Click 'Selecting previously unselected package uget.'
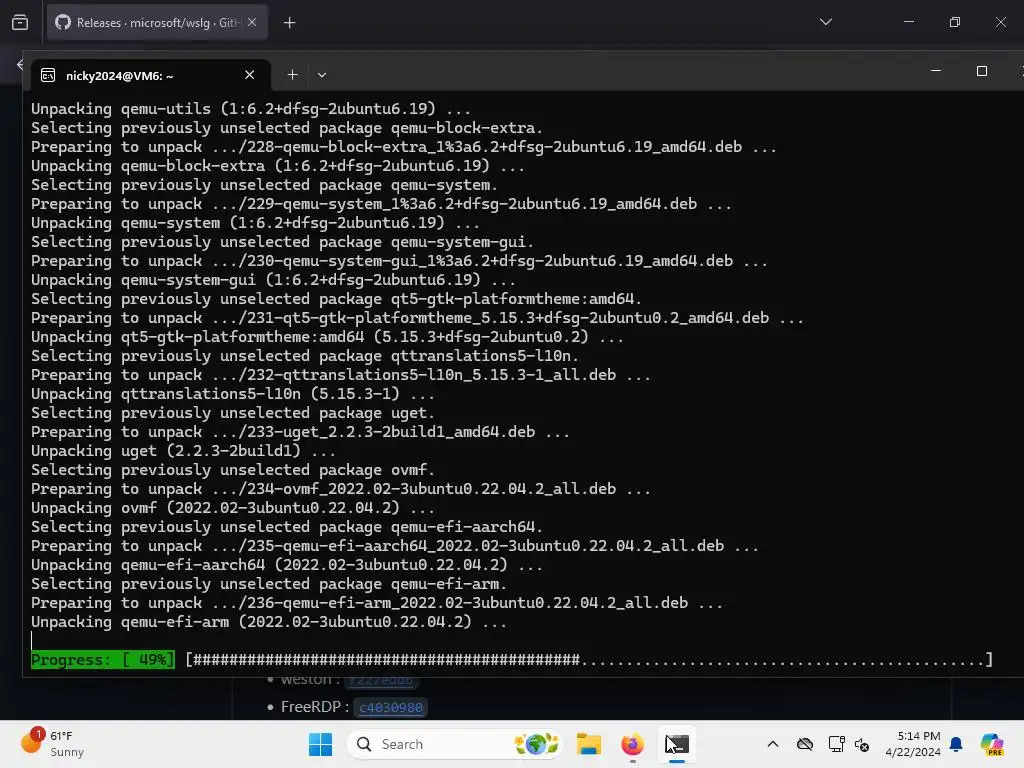 pyautogui.click(x=232, y=413)
